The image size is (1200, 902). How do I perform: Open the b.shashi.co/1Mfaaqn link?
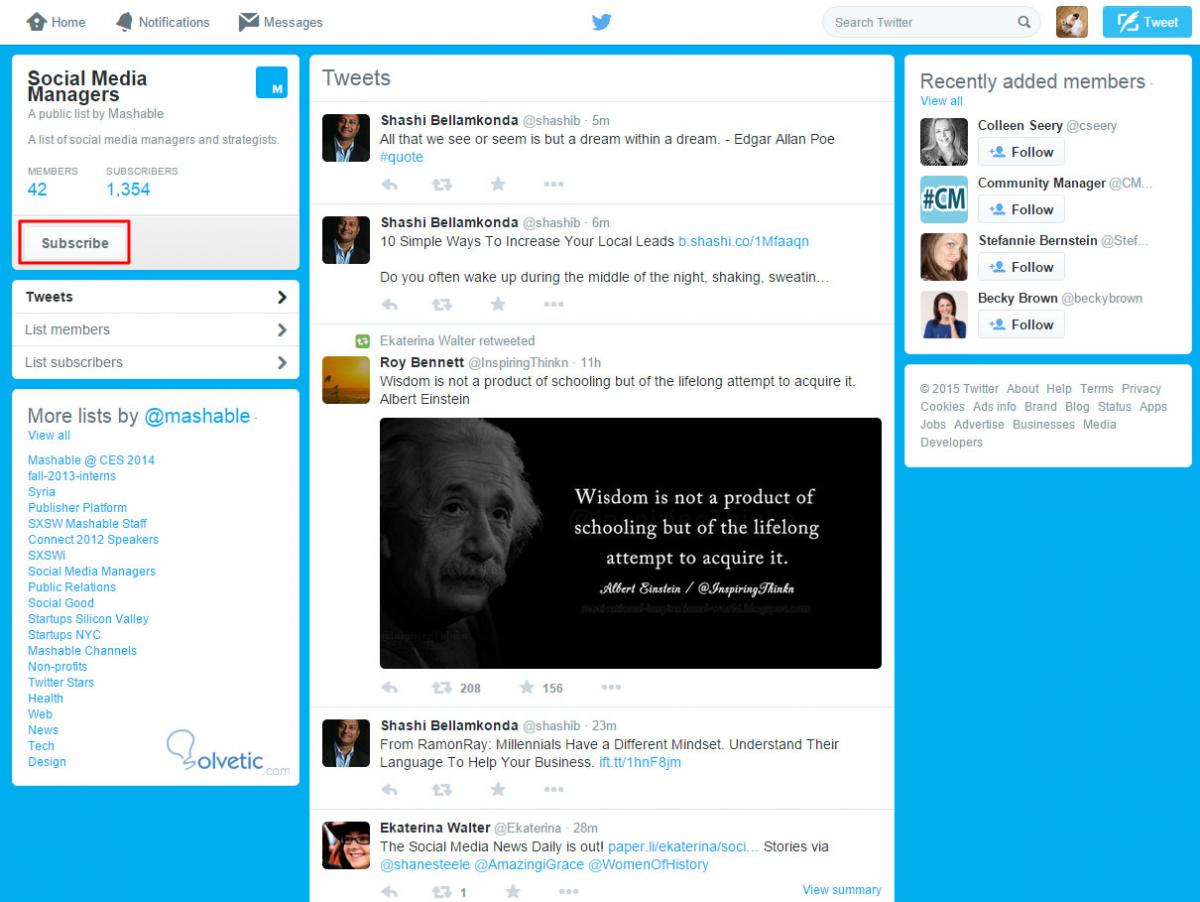[x=743, y=241]
